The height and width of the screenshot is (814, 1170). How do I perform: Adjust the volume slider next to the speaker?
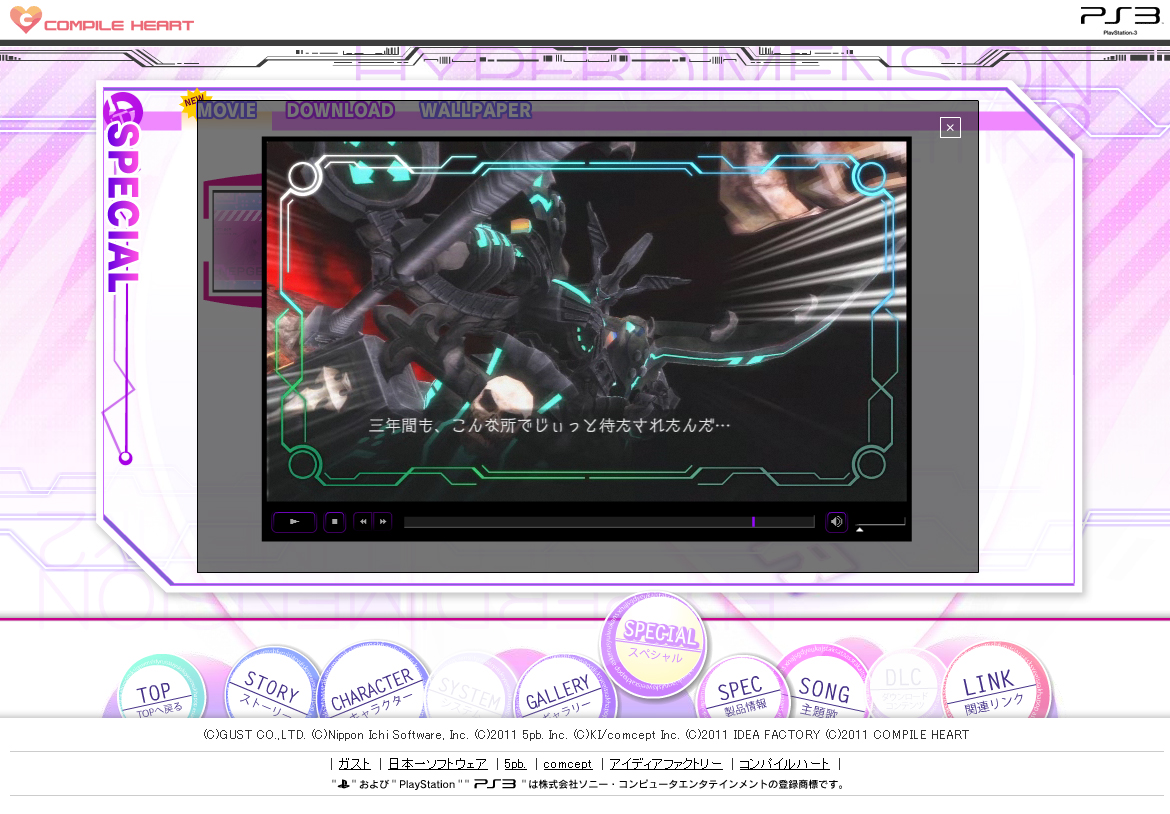(x=880, y=524)
